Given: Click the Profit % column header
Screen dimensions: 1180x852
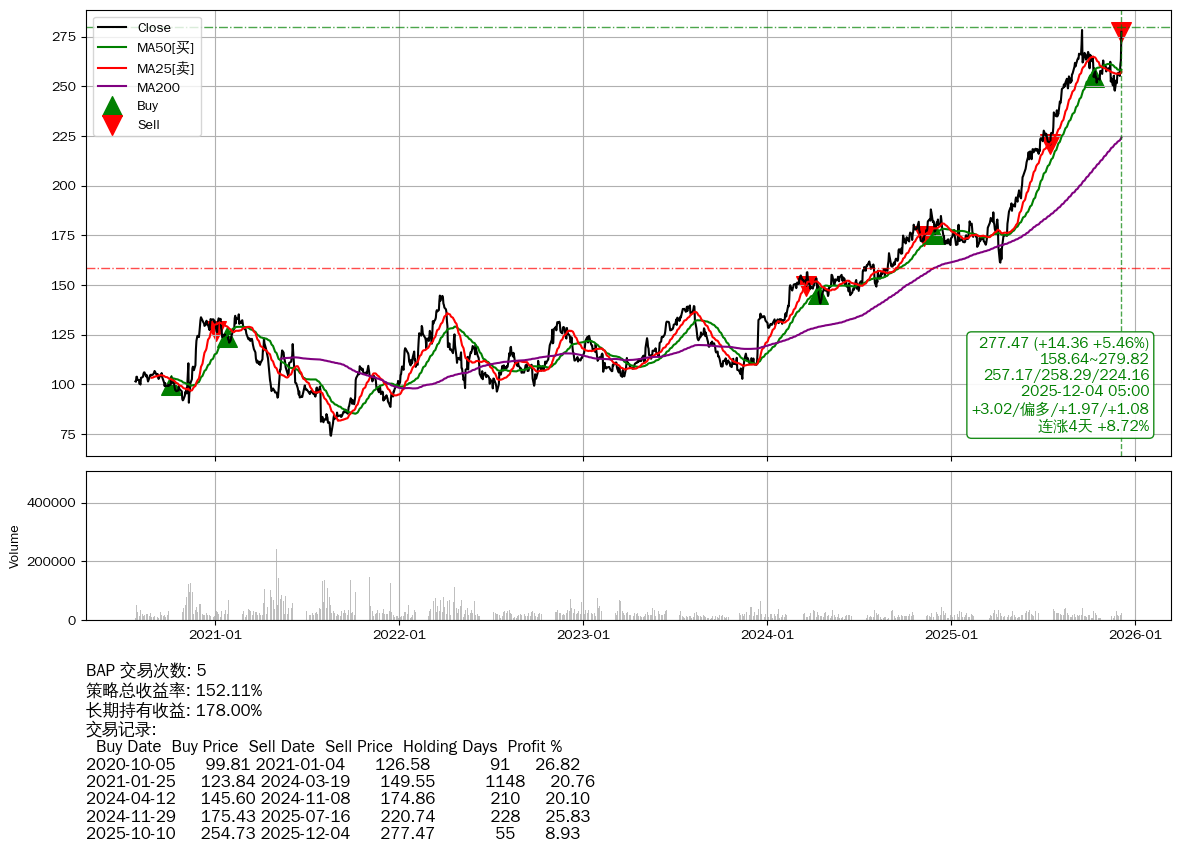Looking at the screenshot, I should click(x=534, y=746).
